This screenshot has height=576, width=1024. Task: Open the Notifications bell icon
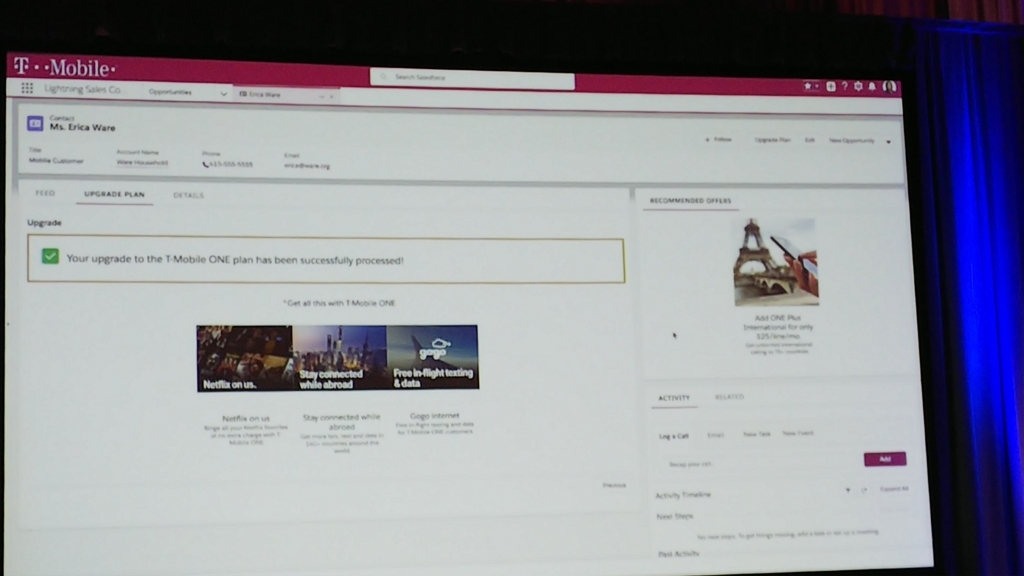coord(872,86)
